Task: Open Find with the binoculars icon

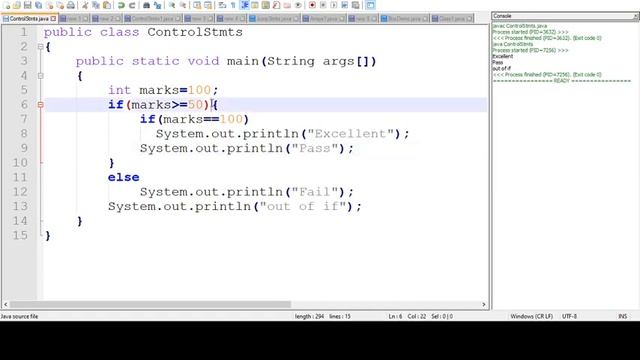Action: [x=146, y=5]
